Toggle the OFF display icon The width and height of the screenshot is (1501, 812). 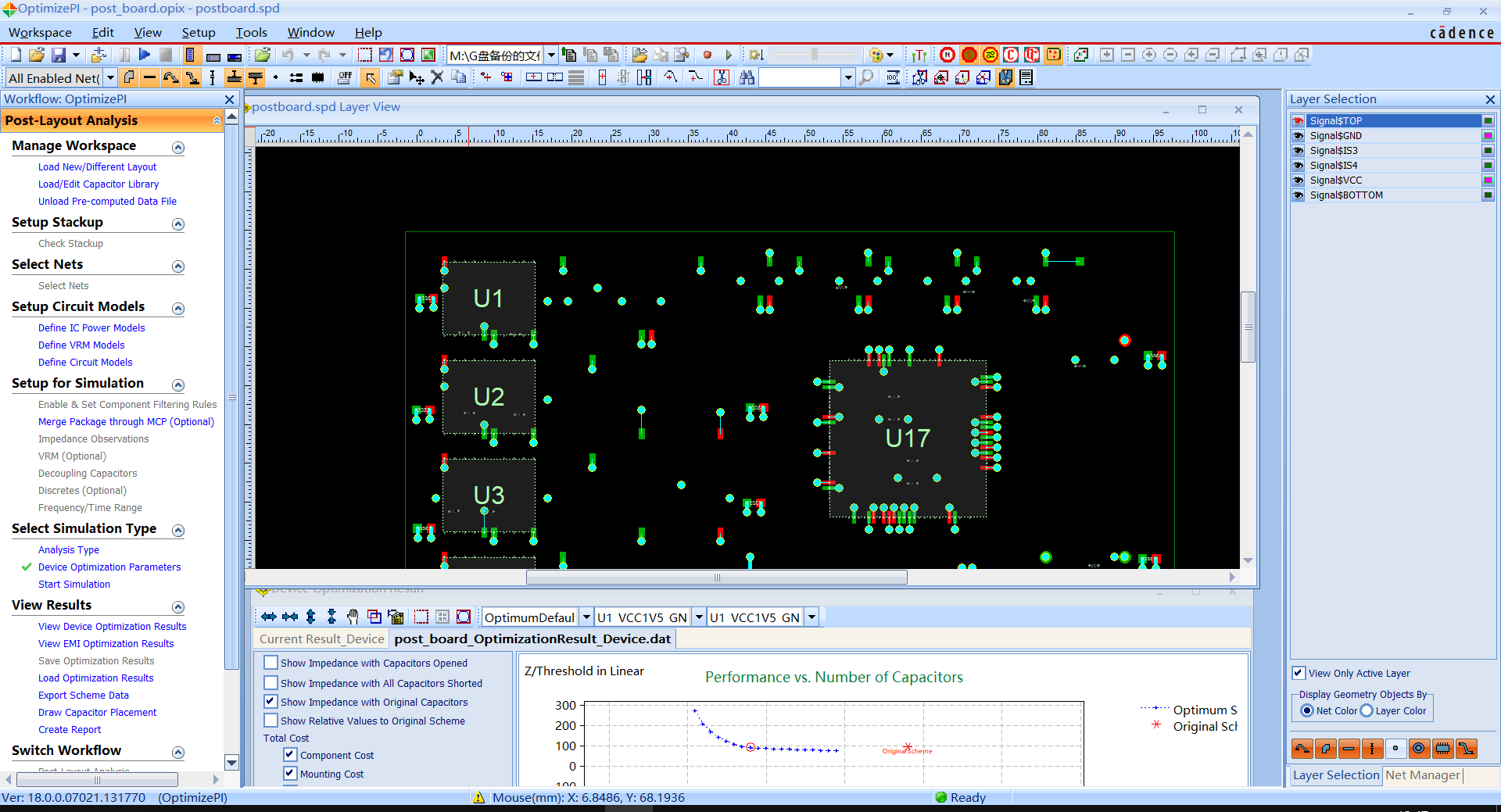pos(345,77)
